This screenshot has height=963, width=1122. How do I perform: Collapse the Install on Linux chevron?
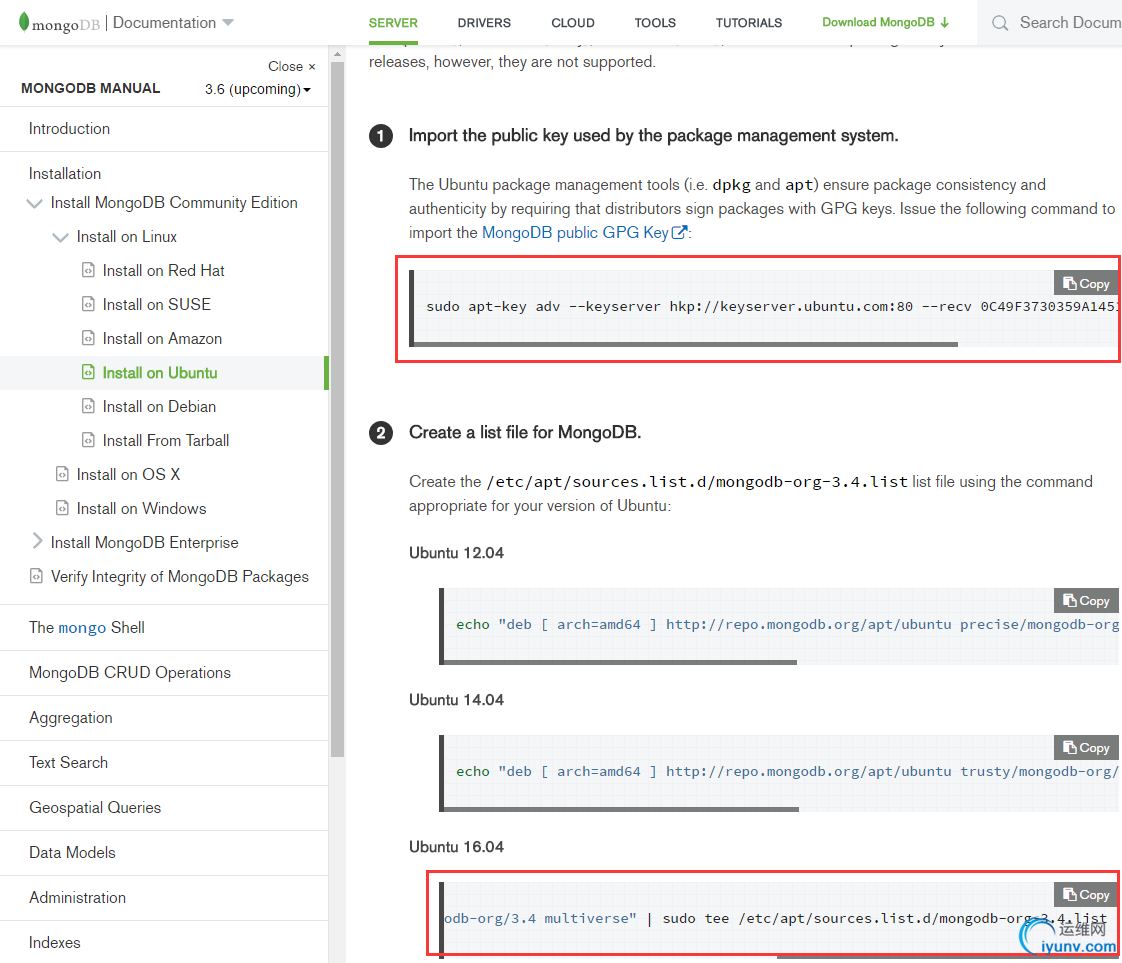pos(61,237)
